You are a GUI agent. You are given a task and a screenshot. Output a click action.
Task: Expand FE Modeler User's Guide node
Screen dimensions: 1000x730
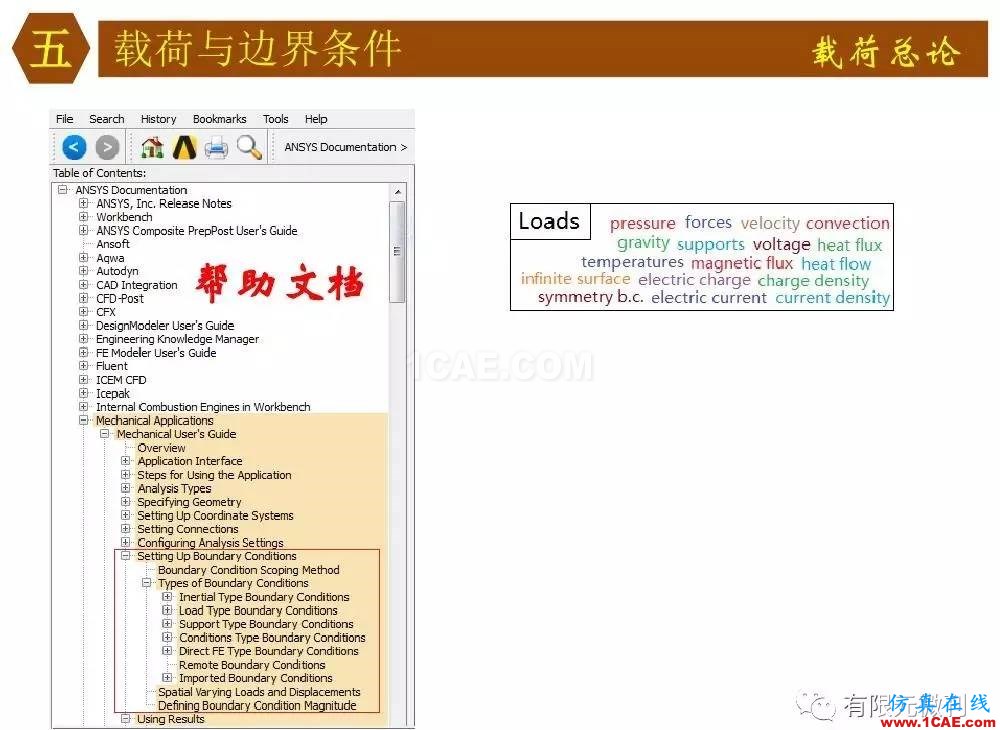point(84,353)
